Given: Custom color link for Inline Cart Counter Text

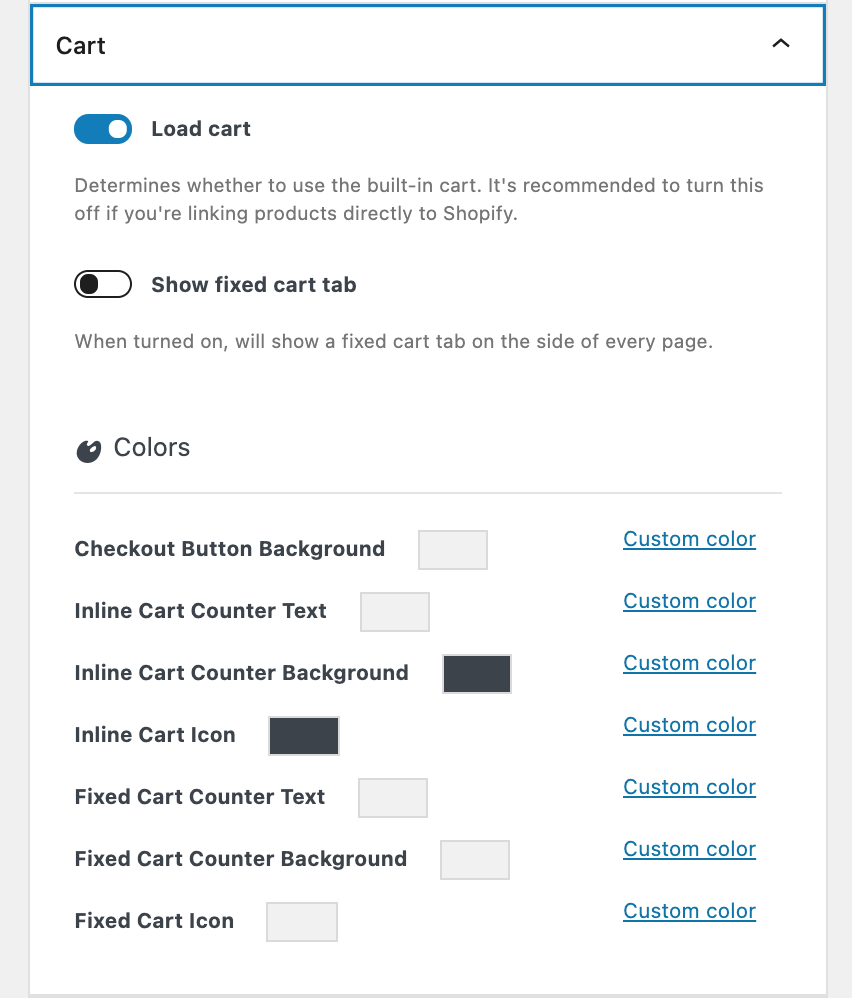Looking at the screenshot, I should coord(689,601).
